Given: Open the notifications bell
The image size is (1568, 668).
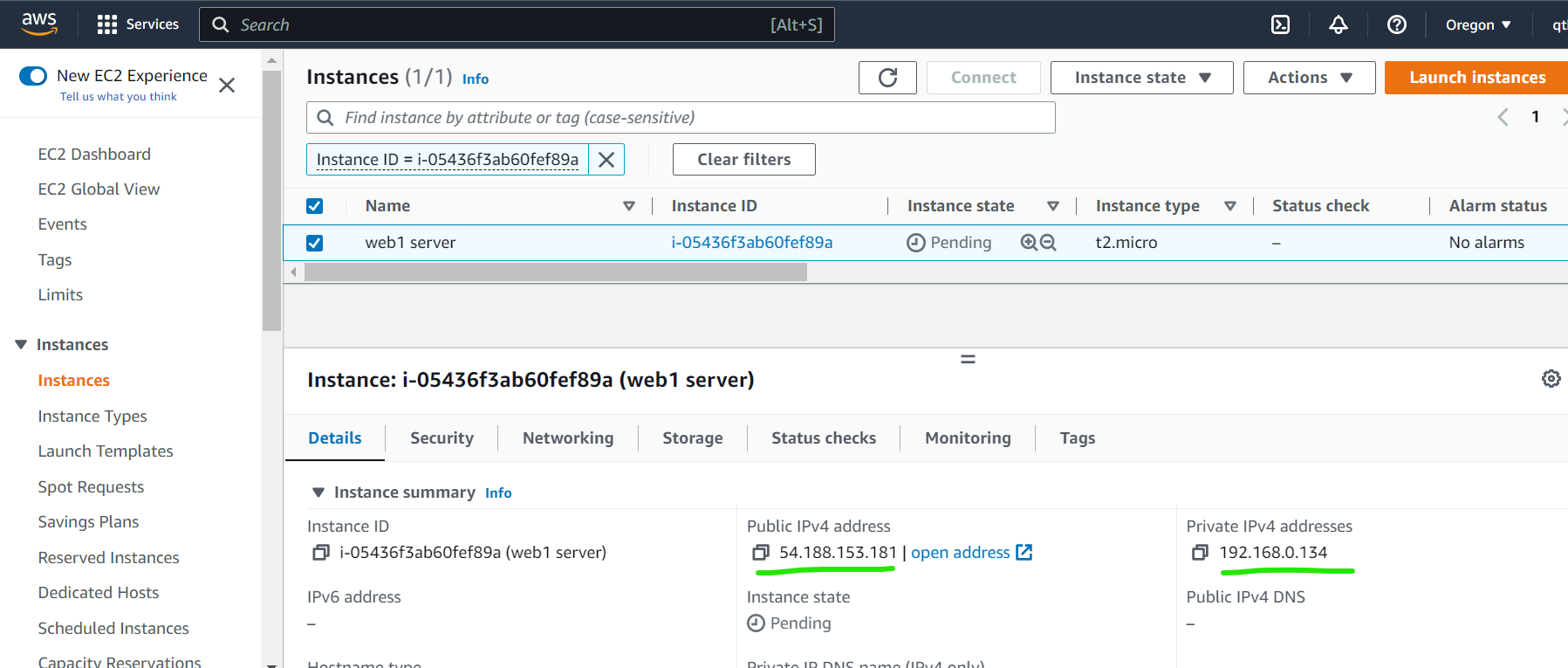Looking at the screenshot, I should coord(1338,24).
